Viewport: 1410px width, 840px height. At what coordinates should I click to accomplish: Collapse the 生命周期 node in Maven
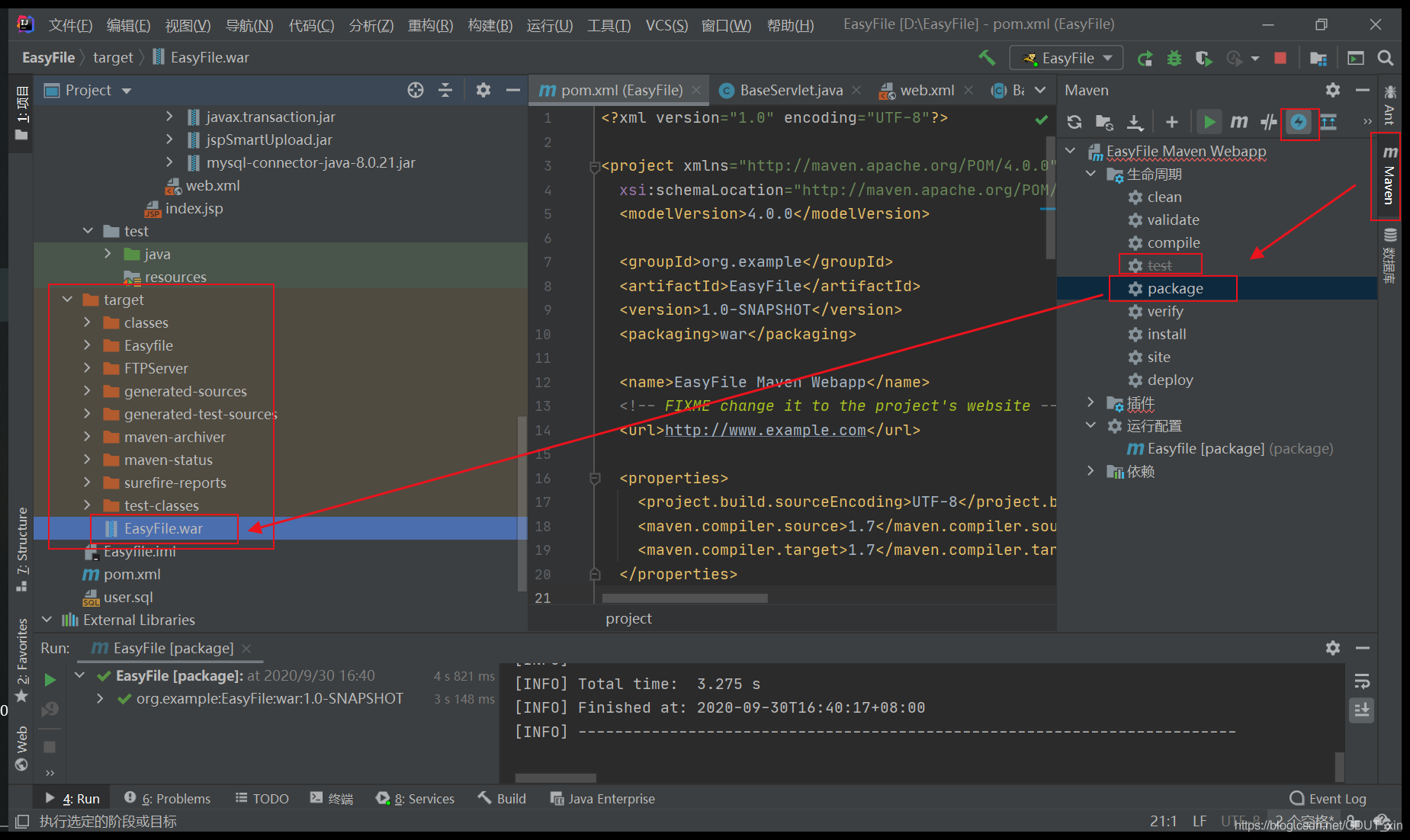tap(1090, 174)
